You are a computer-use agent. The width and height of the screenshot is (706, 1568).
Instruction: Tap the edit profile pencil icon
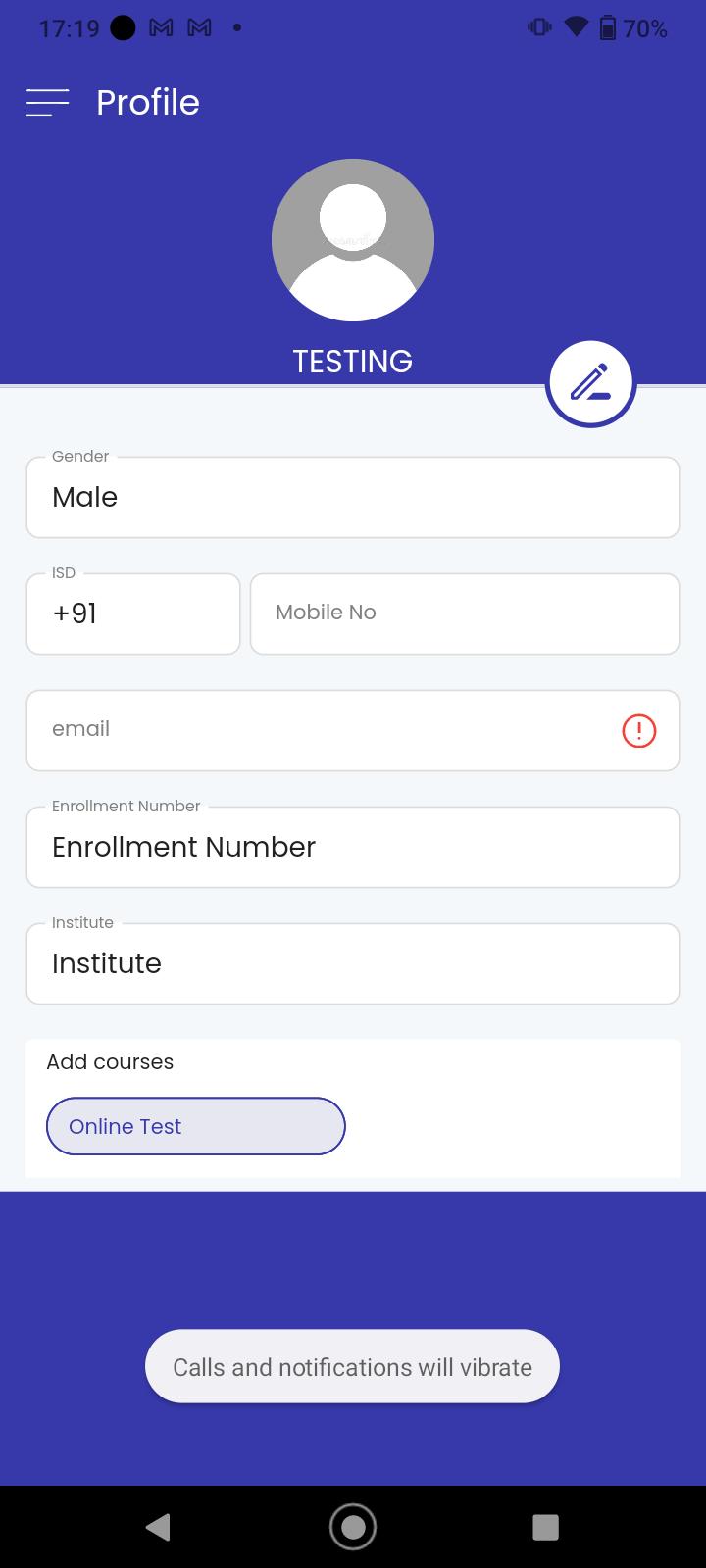tap(590, 383)
